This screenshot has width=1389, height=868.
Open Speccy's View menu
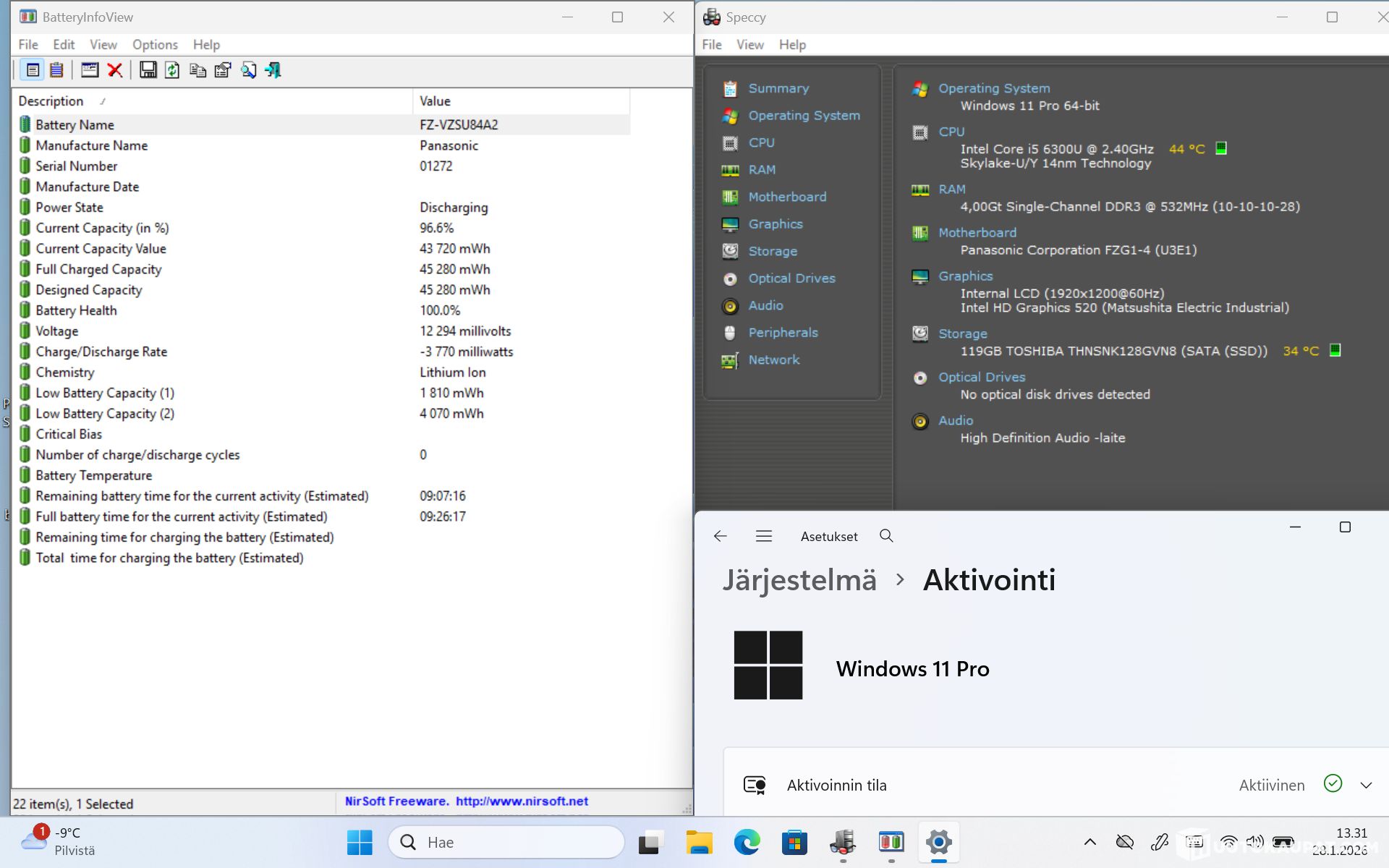(x=749, y=45)
